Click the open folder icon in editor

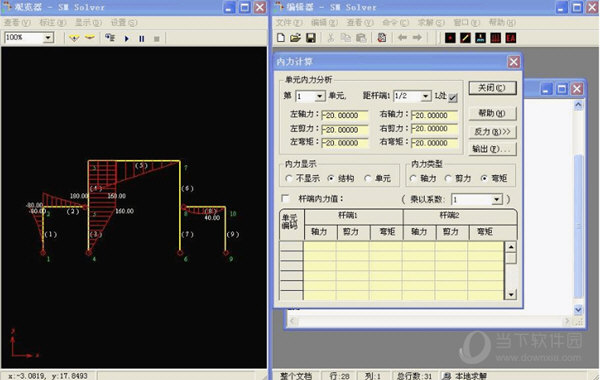pyautogui.click(x=295, y=38)
